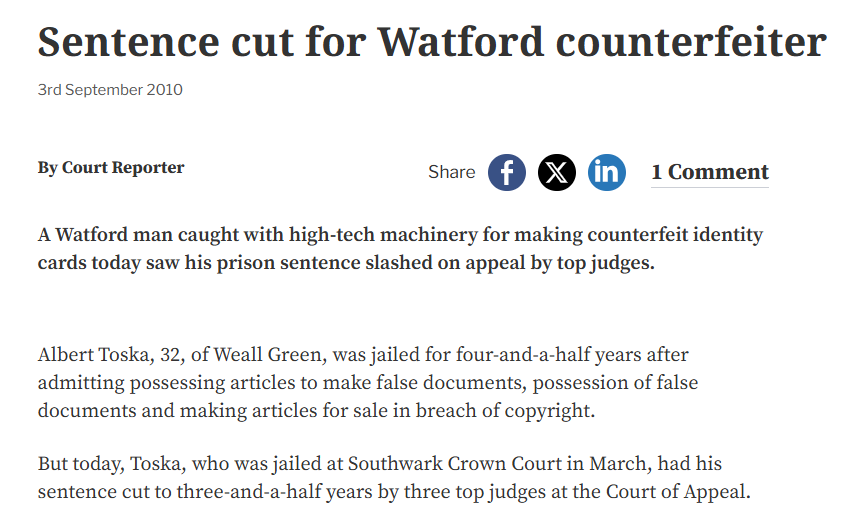Click the word Watford in the headline
Image resolution: width=854 pixels, height=520 pixels.
(x=461, y=42)
